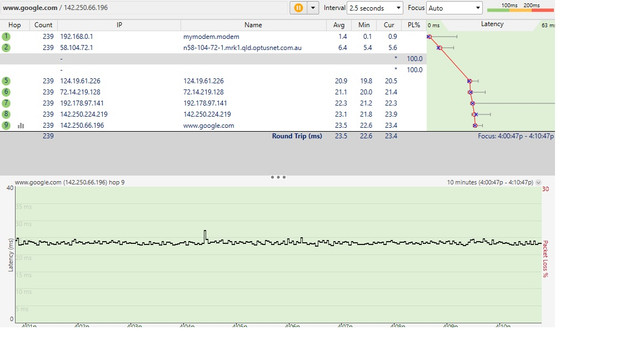Click the Latency graph column header
This screenshot has width=640, height=360.
[x=491, y=24]
